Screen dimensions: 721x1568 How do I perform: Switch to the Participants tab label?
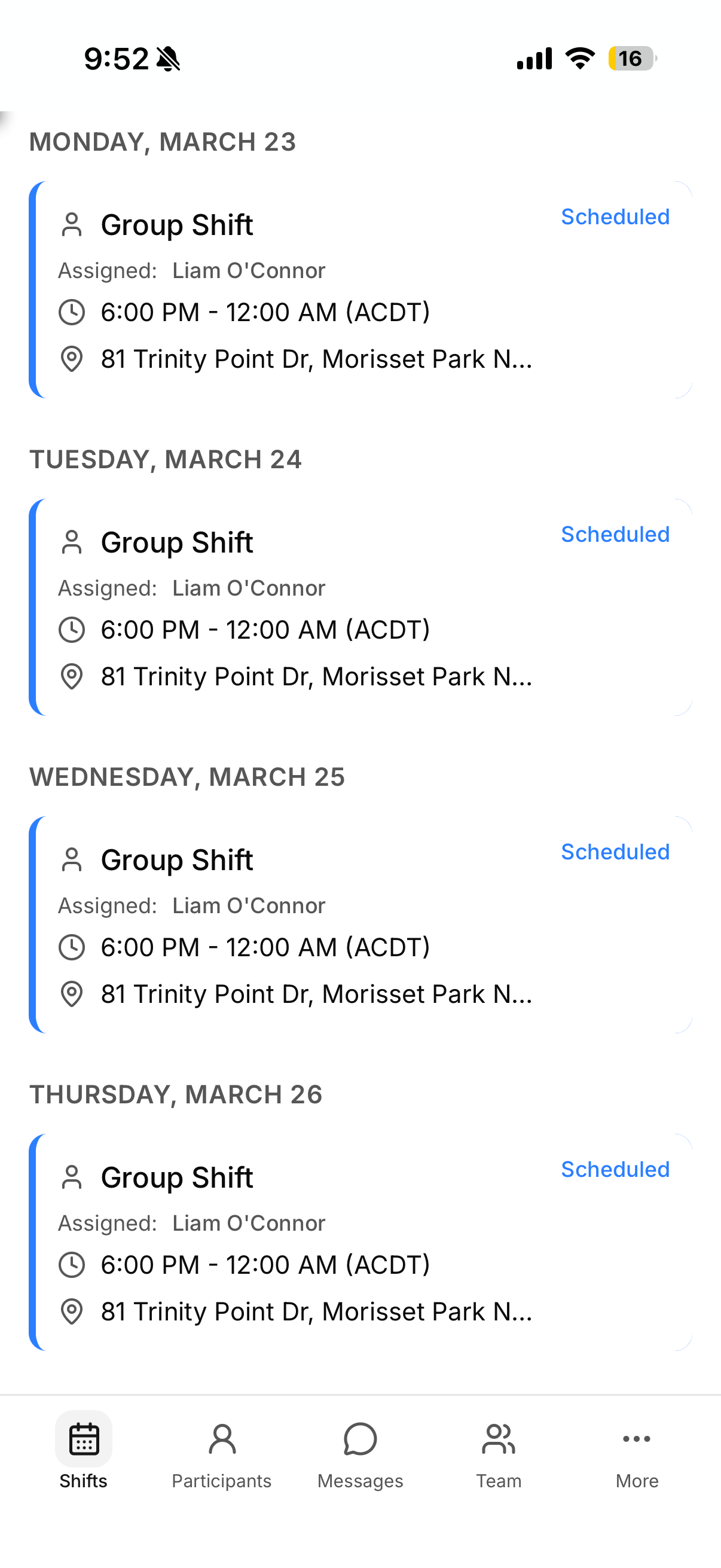tap(221, 1480)
